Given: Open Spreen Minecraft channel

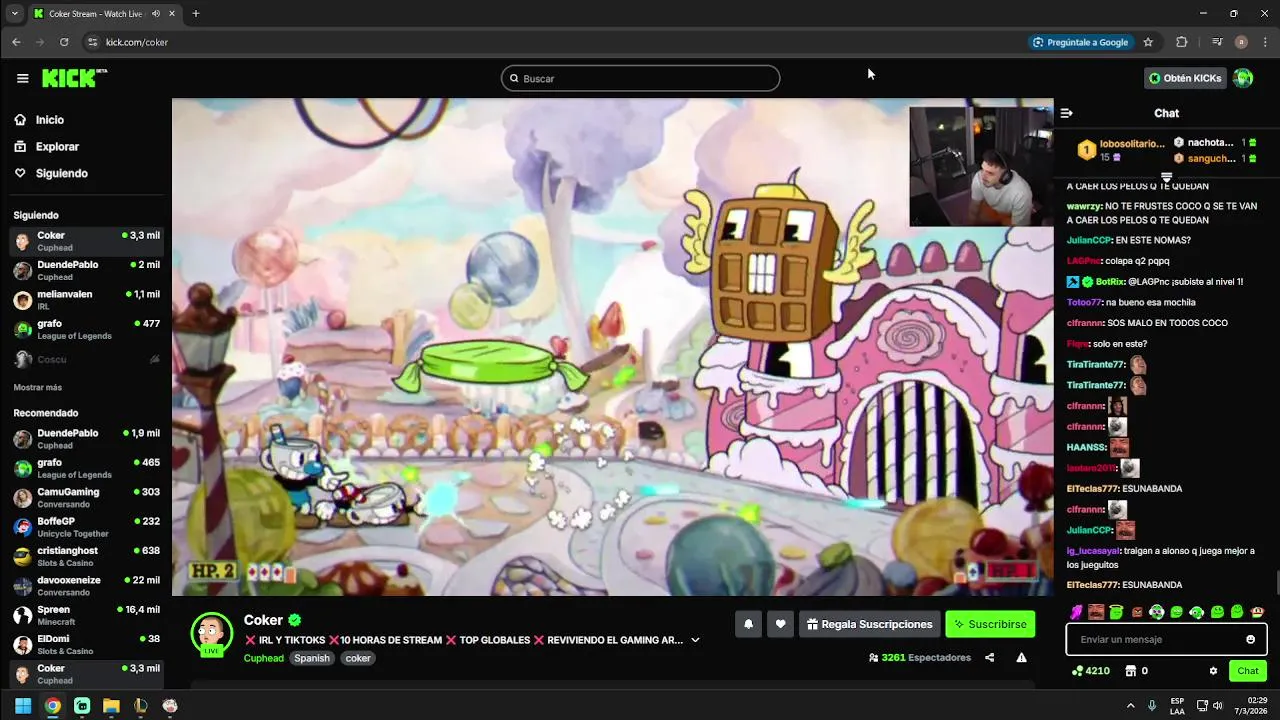Looking at the screenshot, I should pyautogui.click(x=86, y=615).
